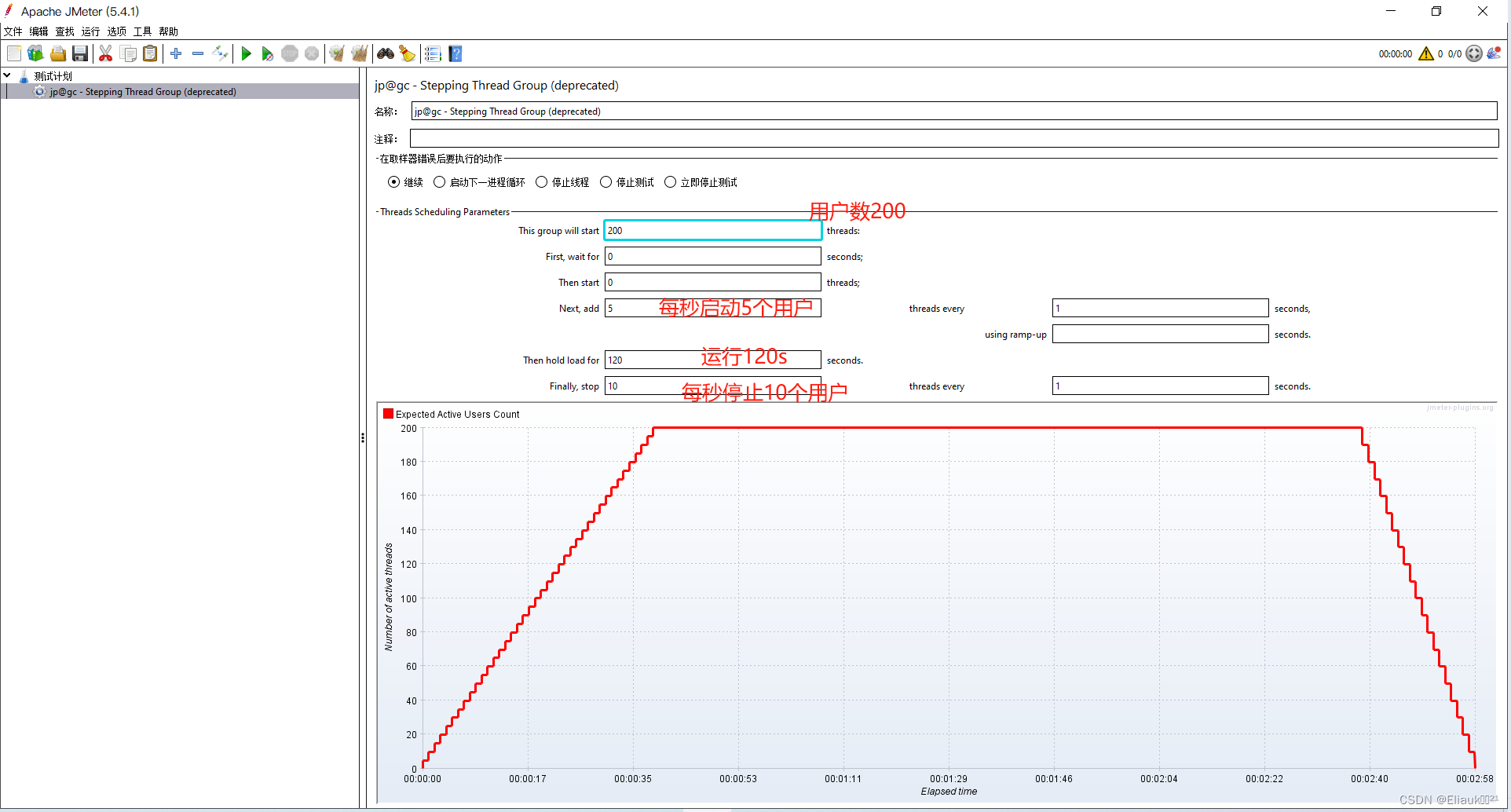Click 'Then hold load for' field
Image resolution: width=1511 pixels, height=812 pixels.
click(x=713, y=360)
